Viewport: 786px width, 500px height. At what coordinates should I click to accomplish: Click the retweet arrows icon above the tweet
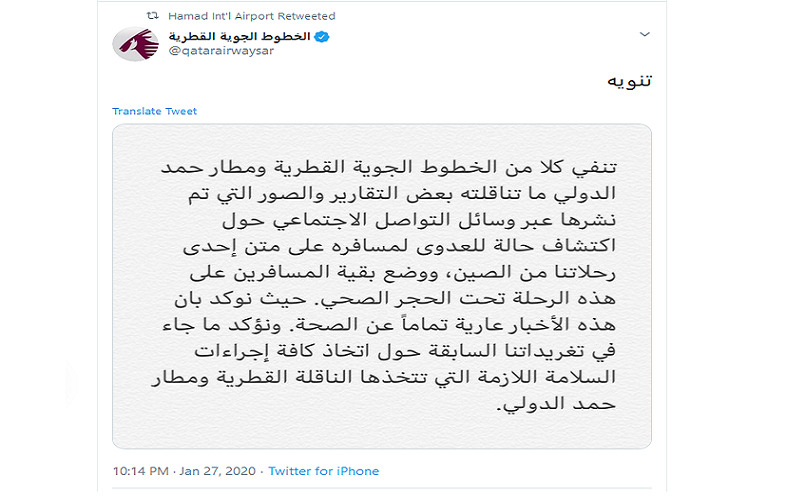[152, 16]
